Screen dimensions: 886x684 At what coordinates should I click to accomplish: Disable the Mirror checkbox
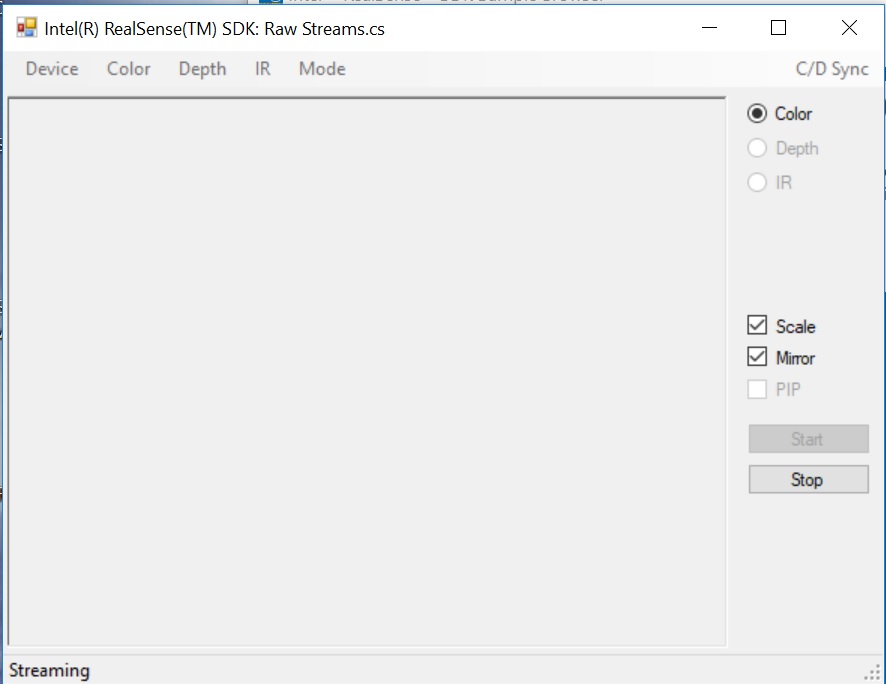(x=758, y=357)
